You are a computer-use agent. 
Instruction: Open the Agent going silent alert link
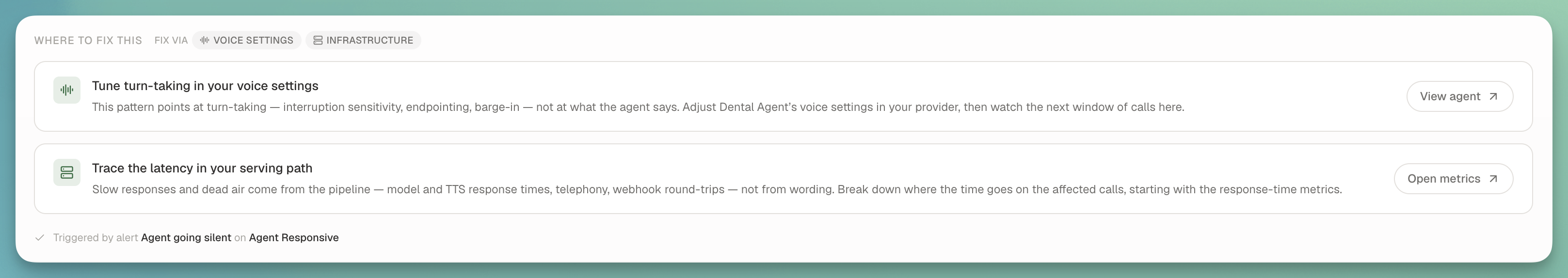[x=186, y=238]
